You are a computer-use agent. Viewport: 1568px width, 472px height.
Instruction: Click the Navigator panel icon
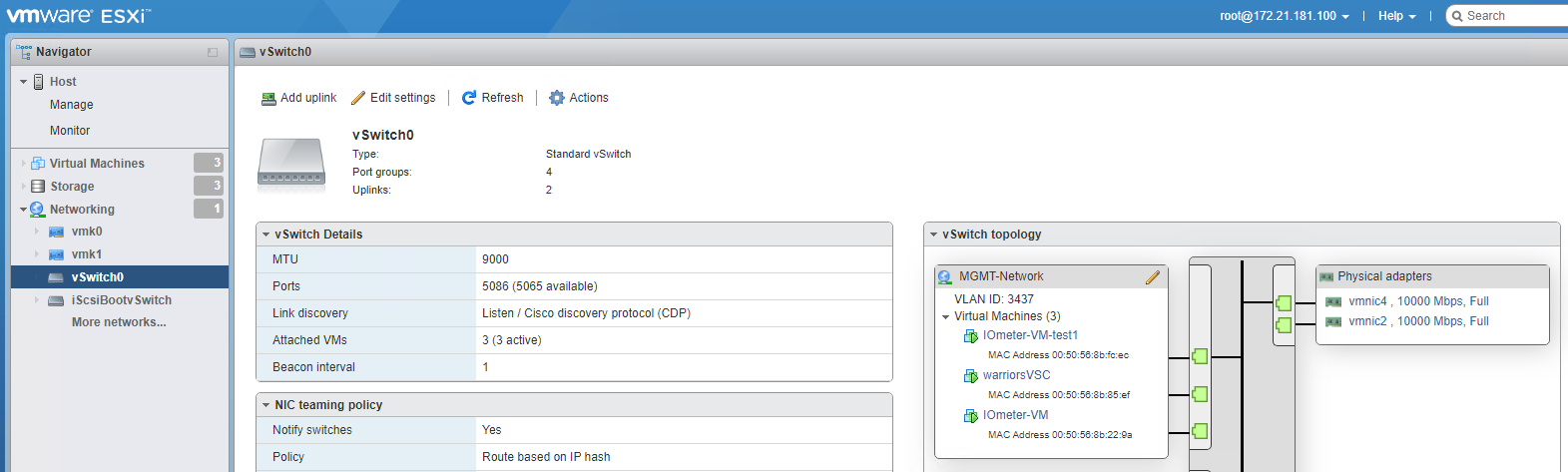point(24,52)
